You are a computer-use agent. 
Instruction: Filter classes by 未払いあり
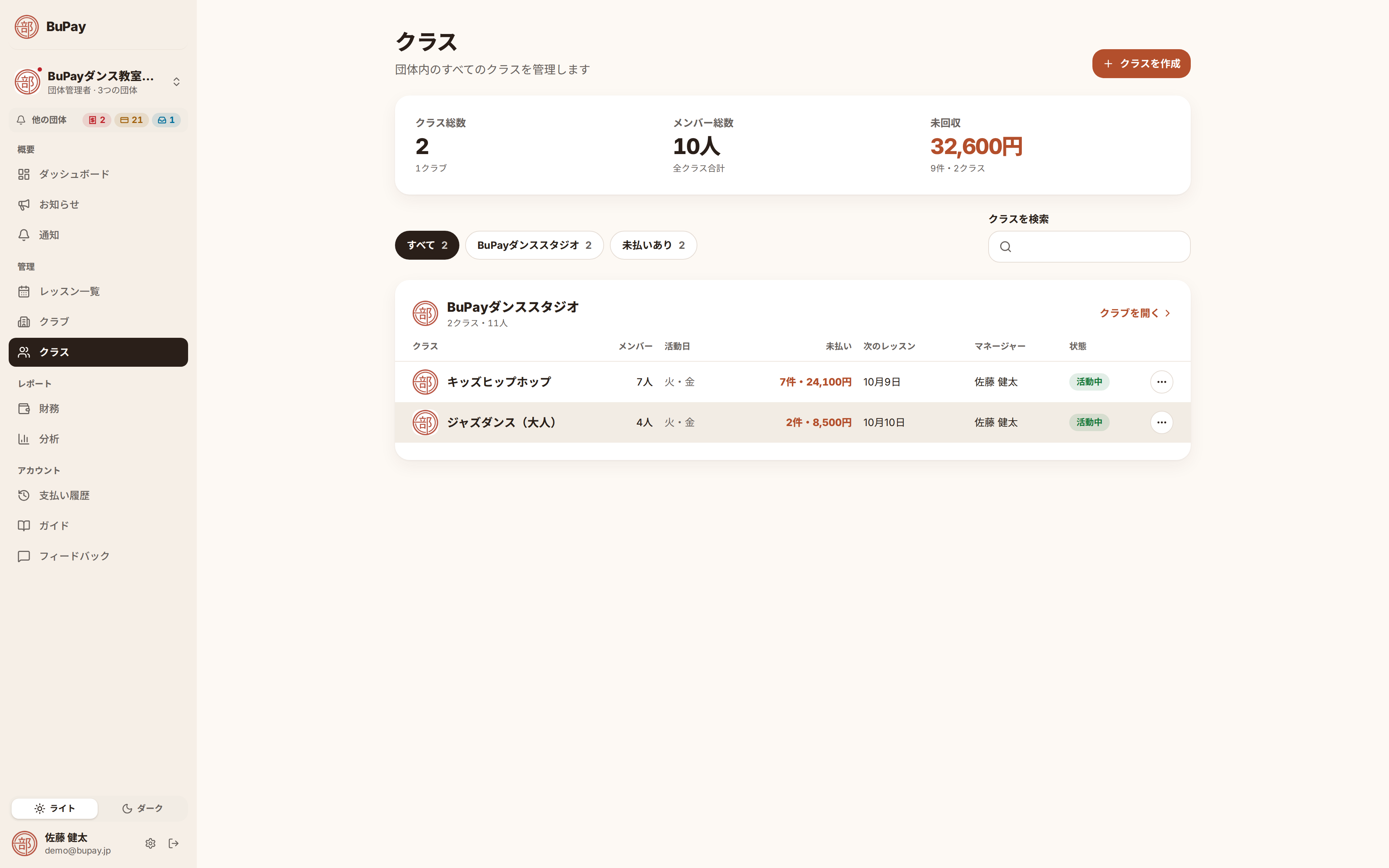653,245
